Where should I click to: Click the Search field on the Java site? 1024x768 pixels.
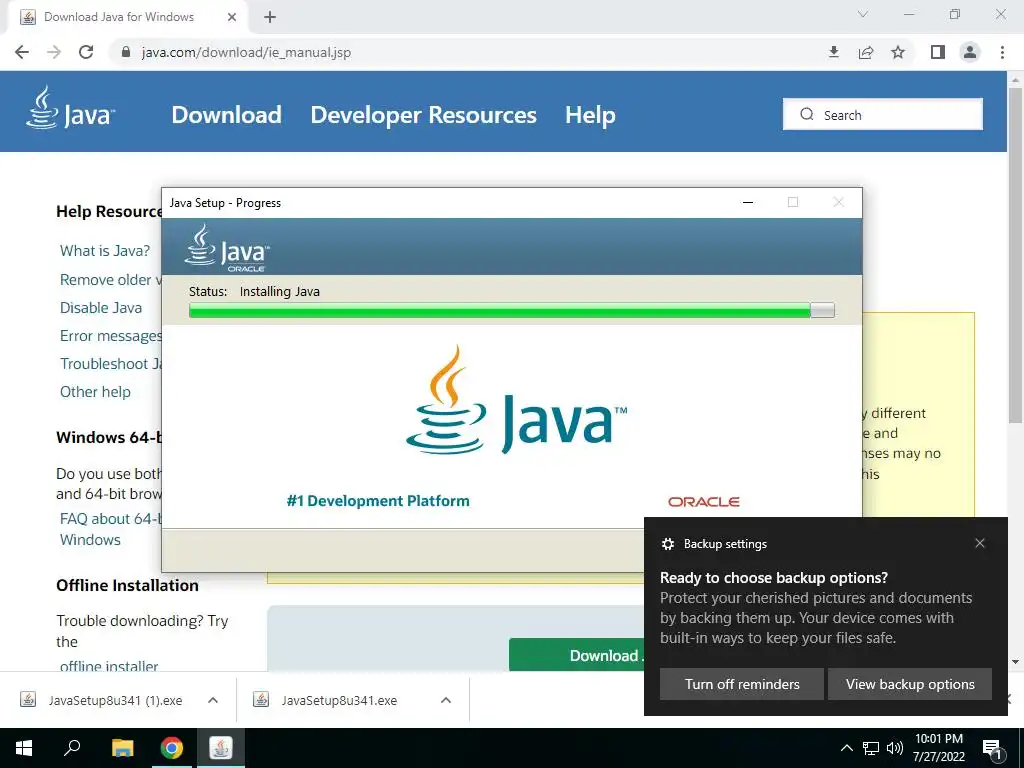(x=882, y=114)
